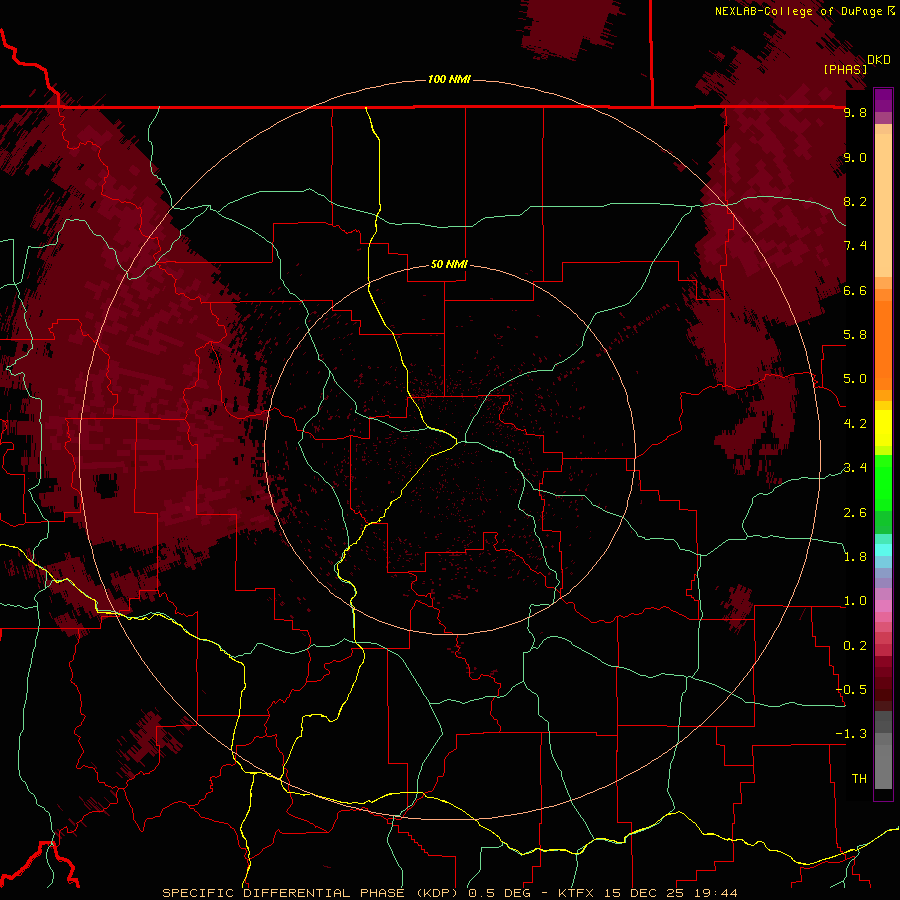This screenshot has height=900, width=900.
Task: Click the orange segment of the color bar
Action: tap(883, 344)
